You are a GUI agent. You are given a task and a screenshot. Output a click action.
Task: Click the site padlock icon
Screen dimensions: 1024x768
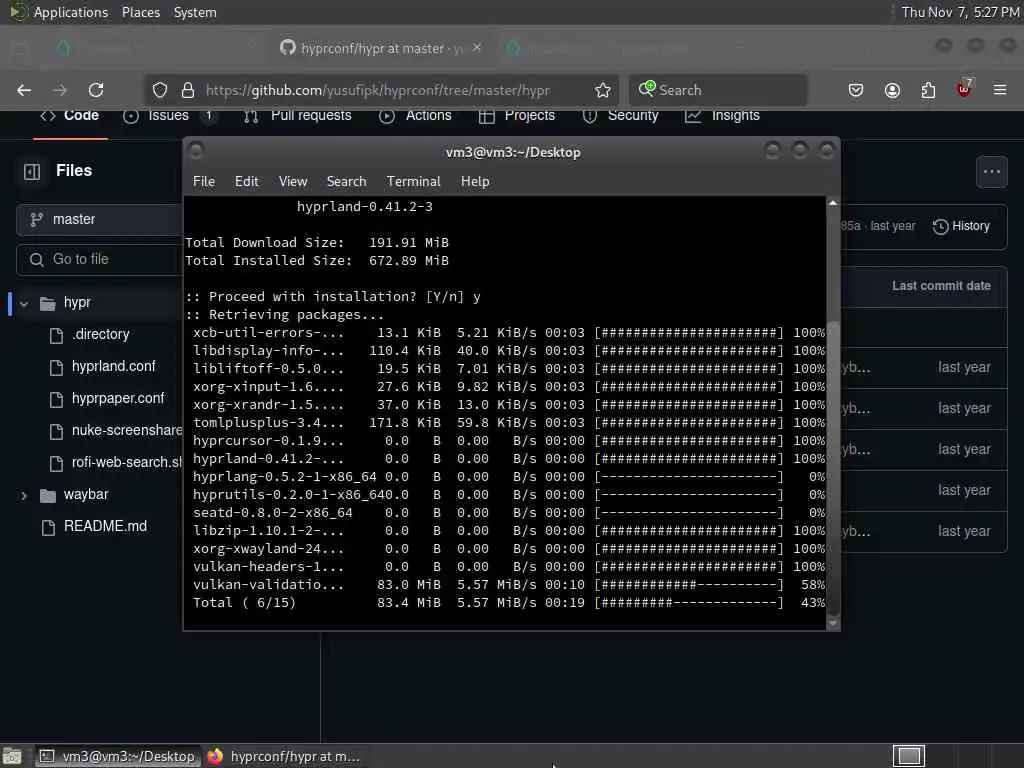(188, 90)
